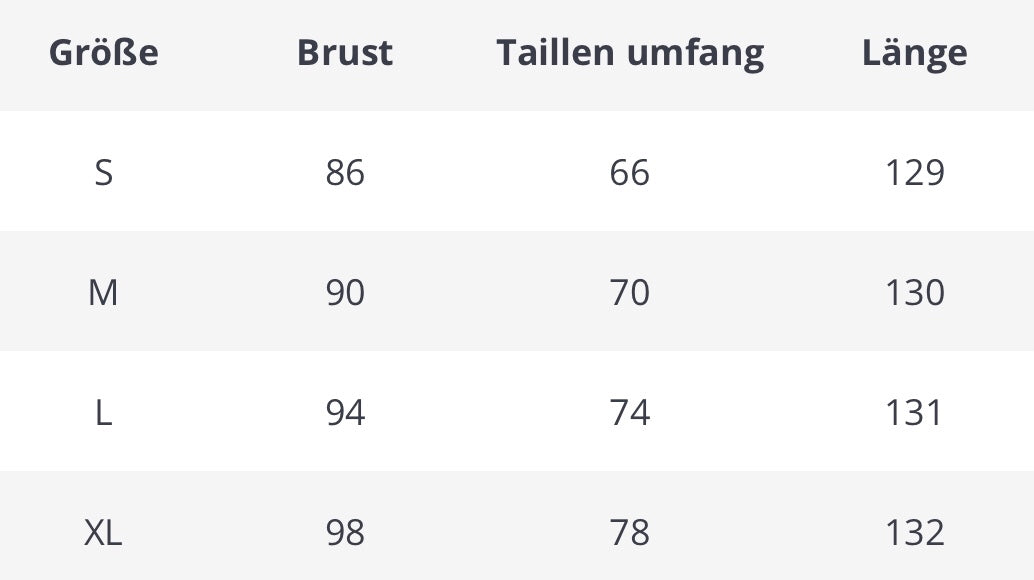Click Brust value 90 for size M
The image size is (1034, 580).
pos(345,293)
